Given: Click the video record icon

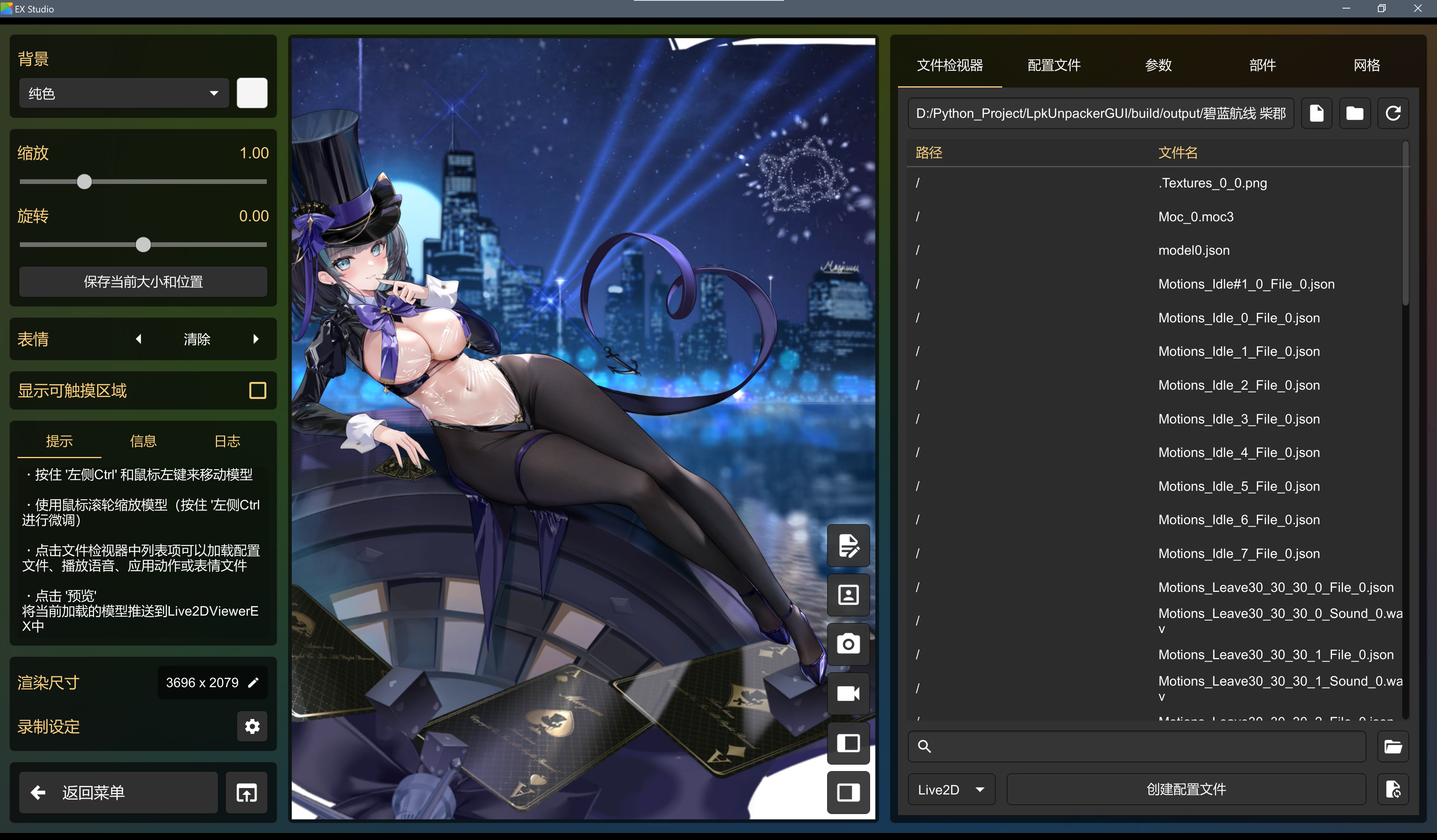Looking at the screenshot, I should pos(848,693).
